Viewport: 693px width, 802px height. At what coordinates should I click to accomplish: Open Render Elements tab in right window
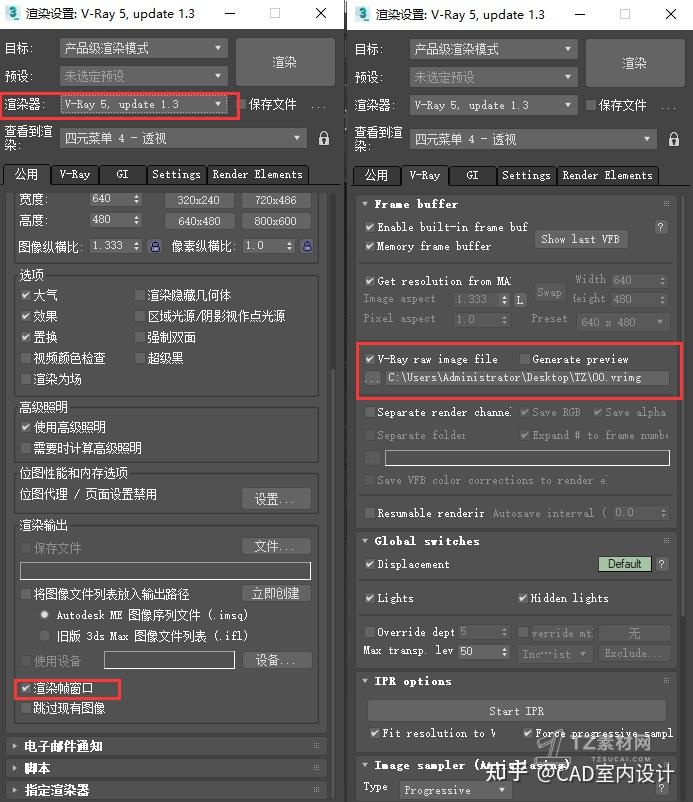pos(608,175)
